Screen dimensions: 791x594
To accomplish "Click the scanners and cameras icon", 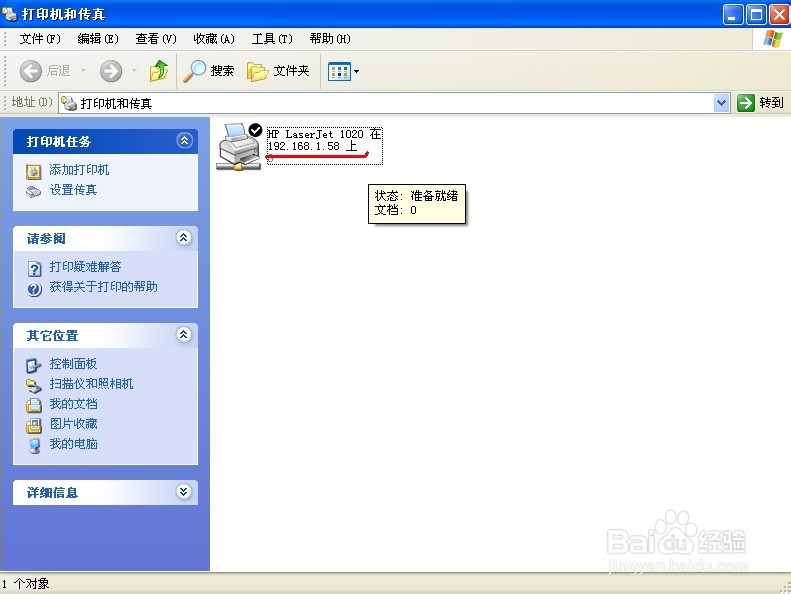I will point(34,386).
